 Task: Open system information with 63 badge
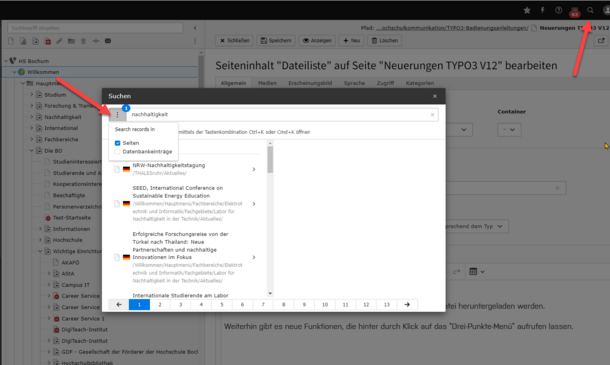click(x=575, y=12)
